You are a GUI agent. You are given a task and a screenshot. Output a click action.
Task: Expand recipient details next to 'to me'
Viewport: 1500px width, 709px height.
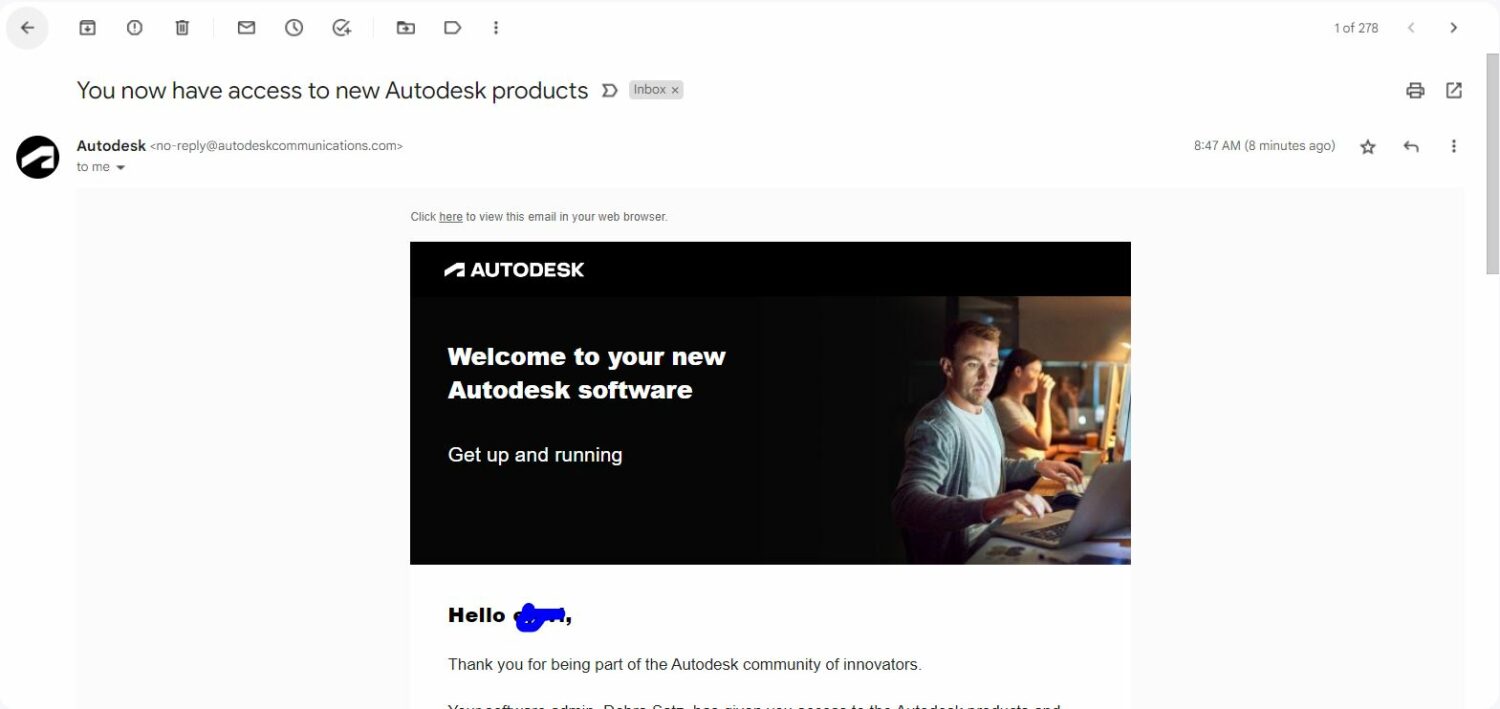pos(121,168)
